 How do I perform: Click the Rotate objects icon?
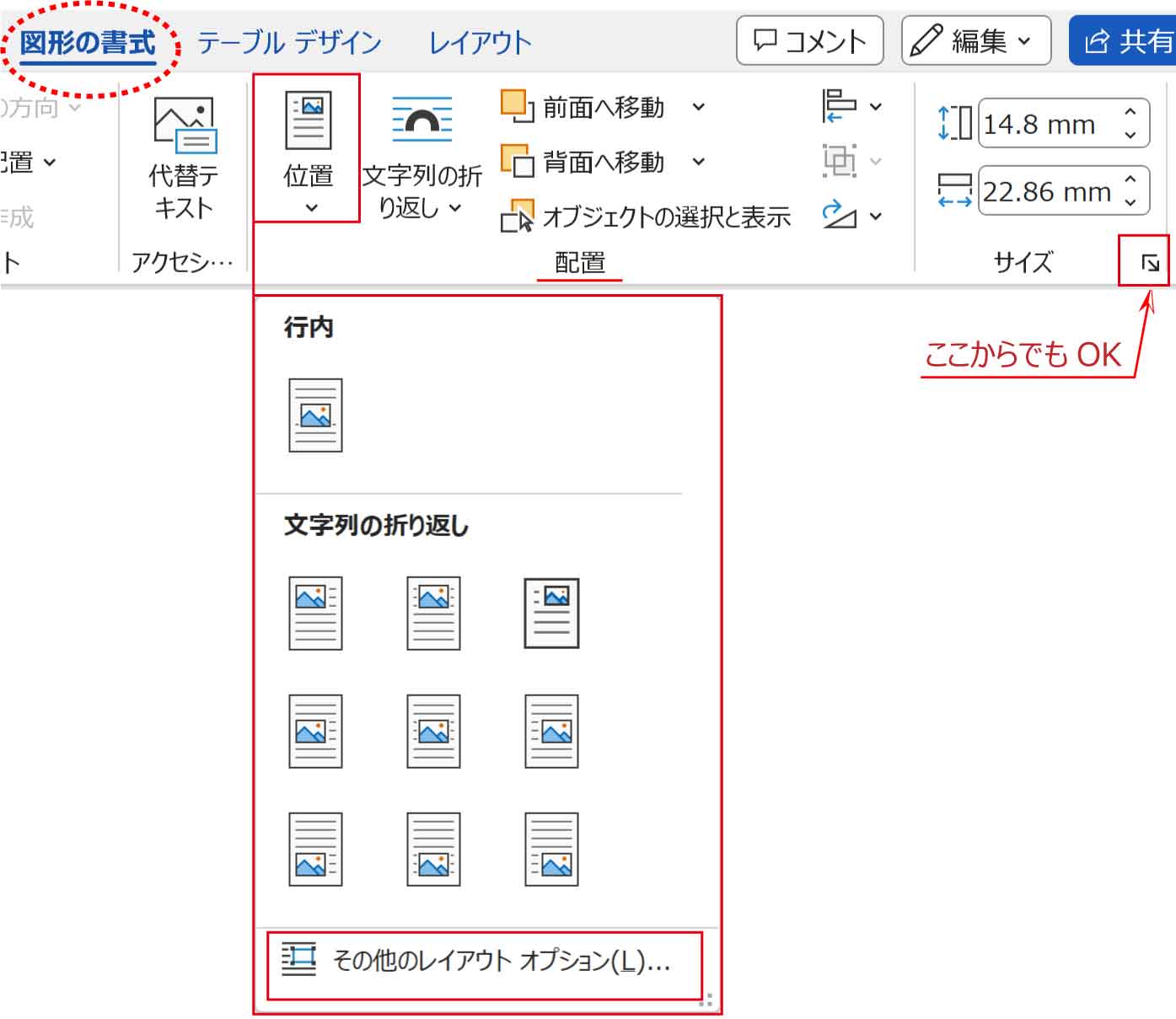click(840, 216)
